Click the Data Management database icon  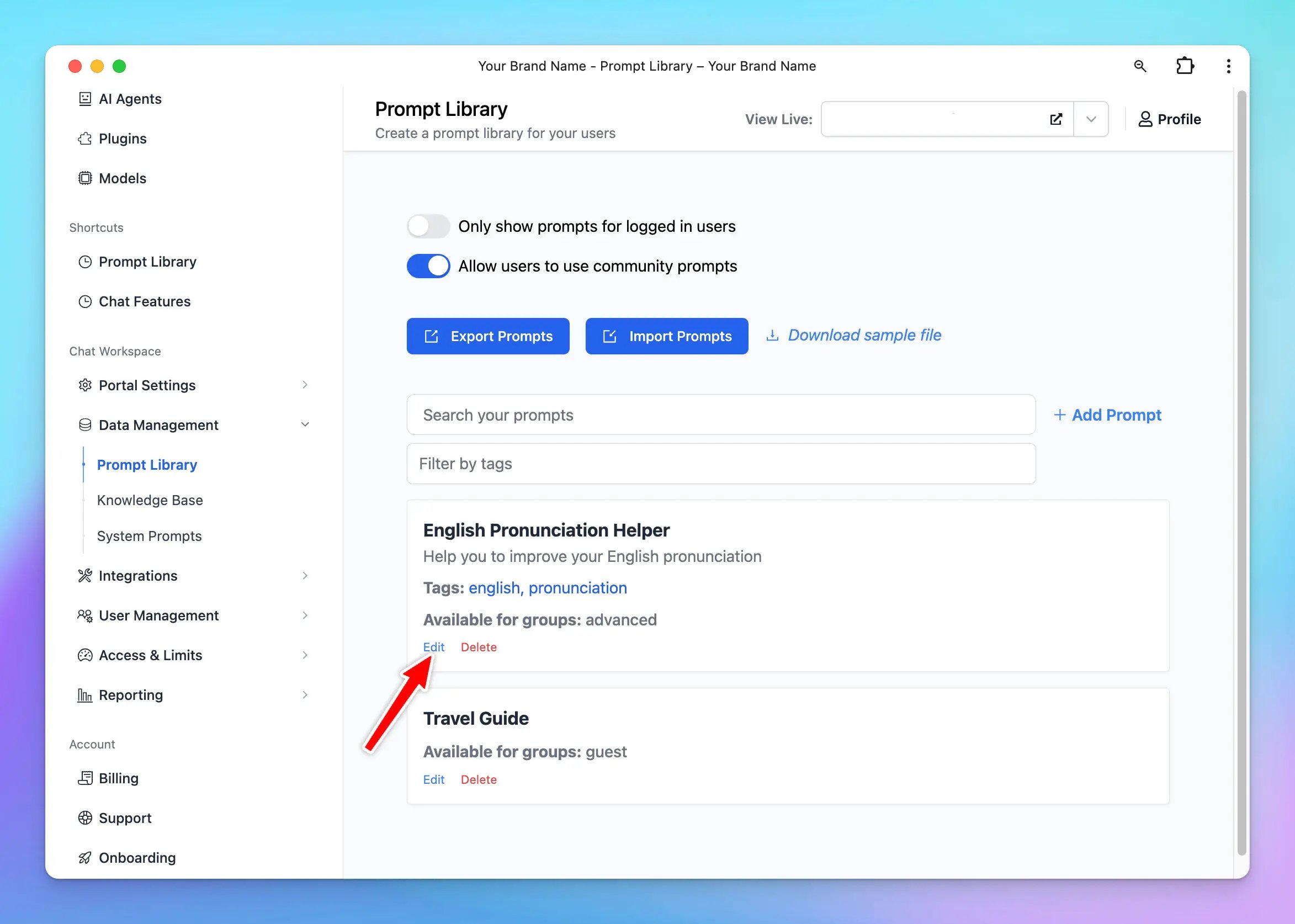[x=85, y=425]
